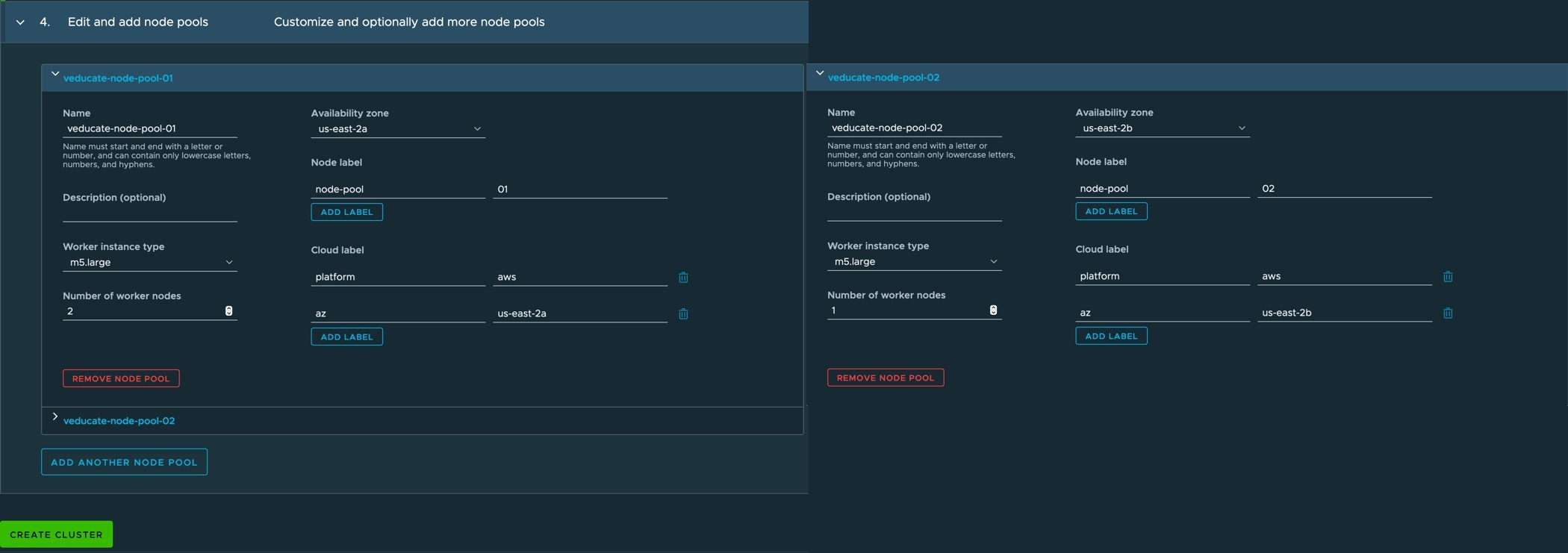This screenshot has width=1568, height=553.
Task: Click Add Label under Cloud label in node-pool-02
Action: pyautogui.click(x=1111, y=336)
